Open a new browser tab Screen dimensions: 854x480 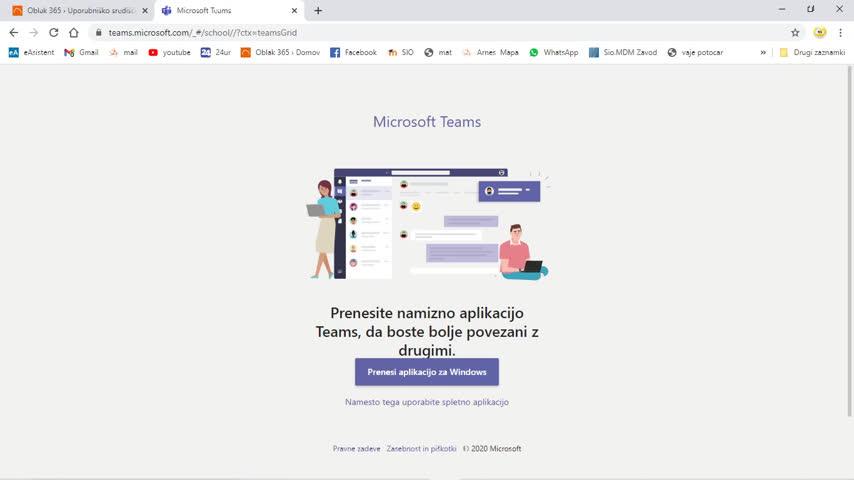(318, 10)
